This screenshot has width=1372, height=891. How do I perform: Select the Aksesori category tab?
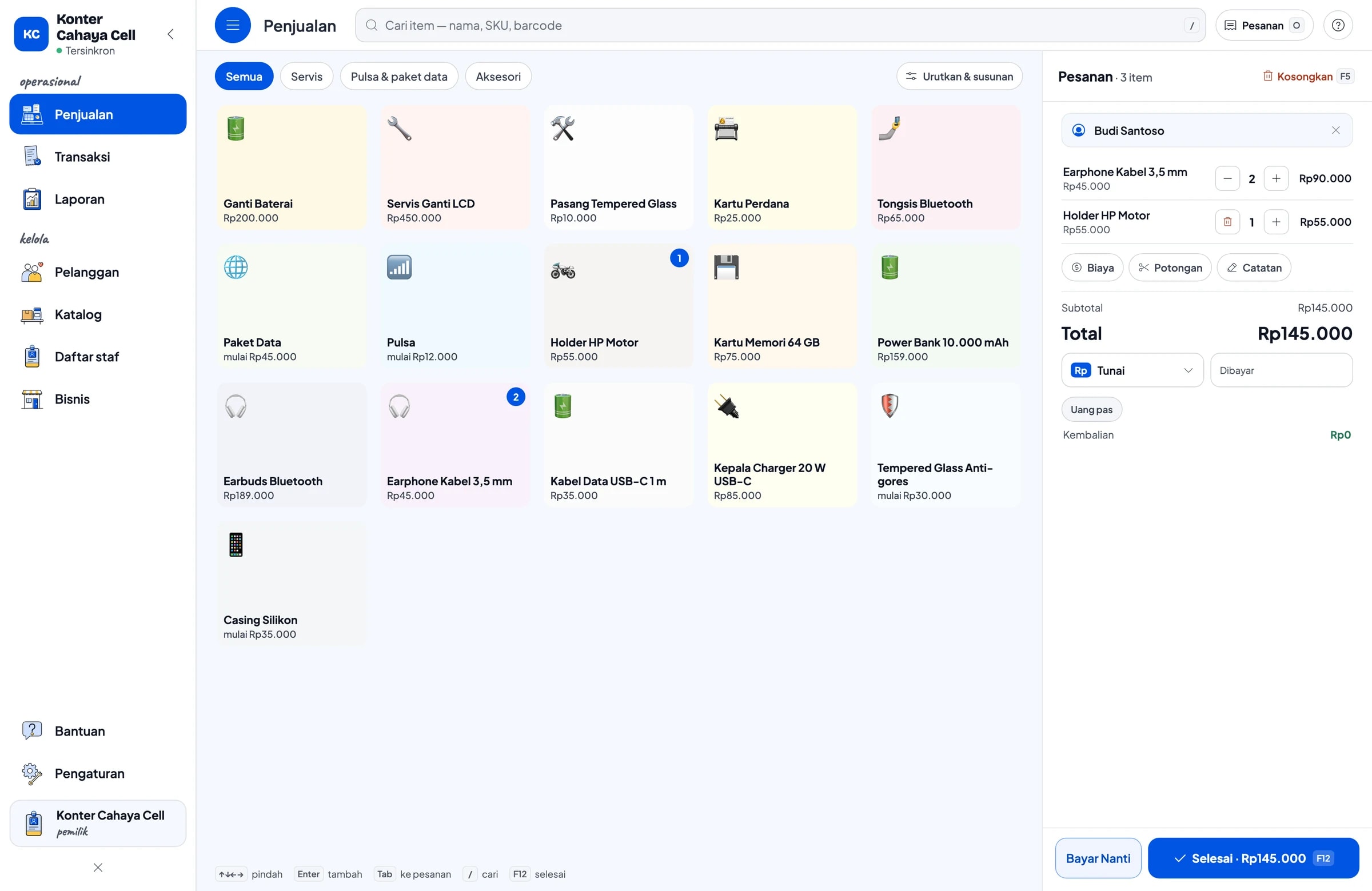[498, 77]
